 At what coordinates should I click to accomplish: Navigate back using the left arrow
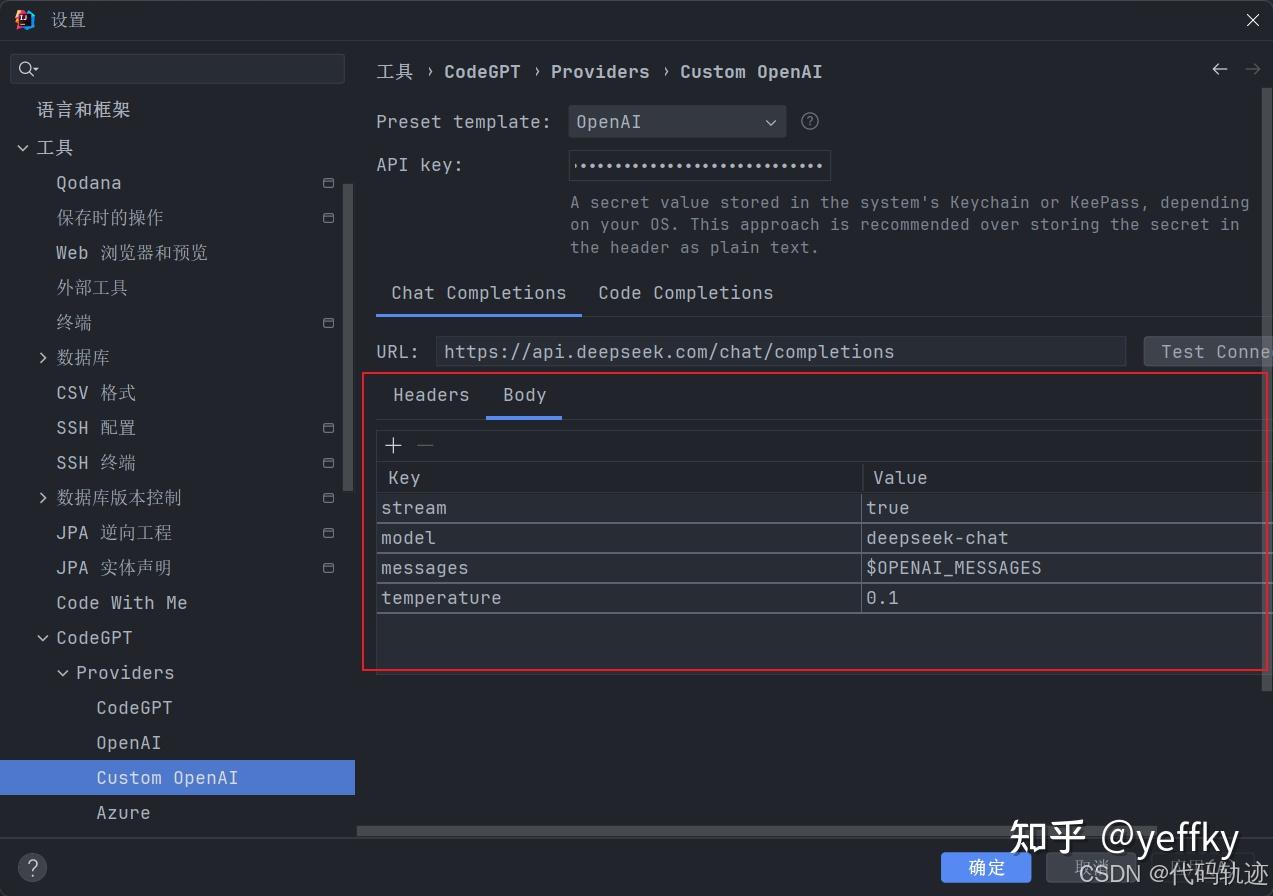pos(1219,69)
